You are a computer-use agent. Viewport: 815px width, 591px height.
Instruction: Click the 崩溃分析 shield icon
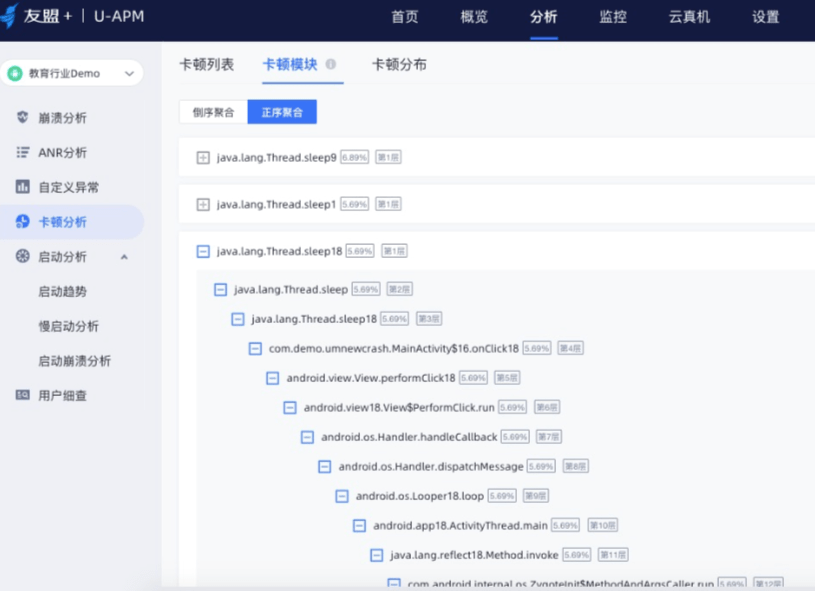22,117
